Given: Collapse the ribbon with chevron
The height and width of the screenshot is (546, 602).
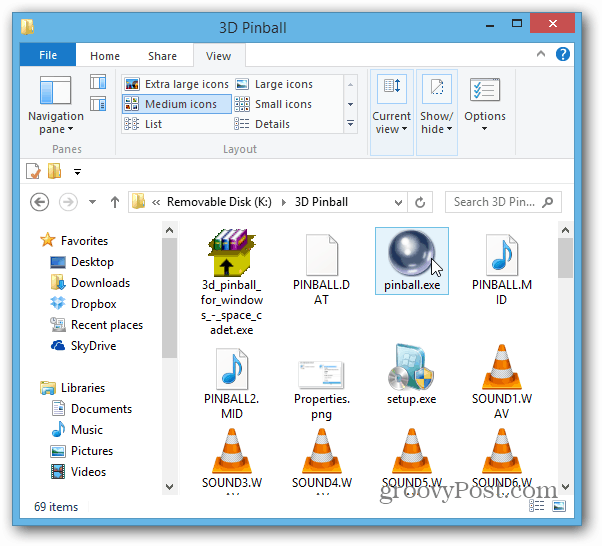Looking at the screenshot, I should [x=541, y=54].
